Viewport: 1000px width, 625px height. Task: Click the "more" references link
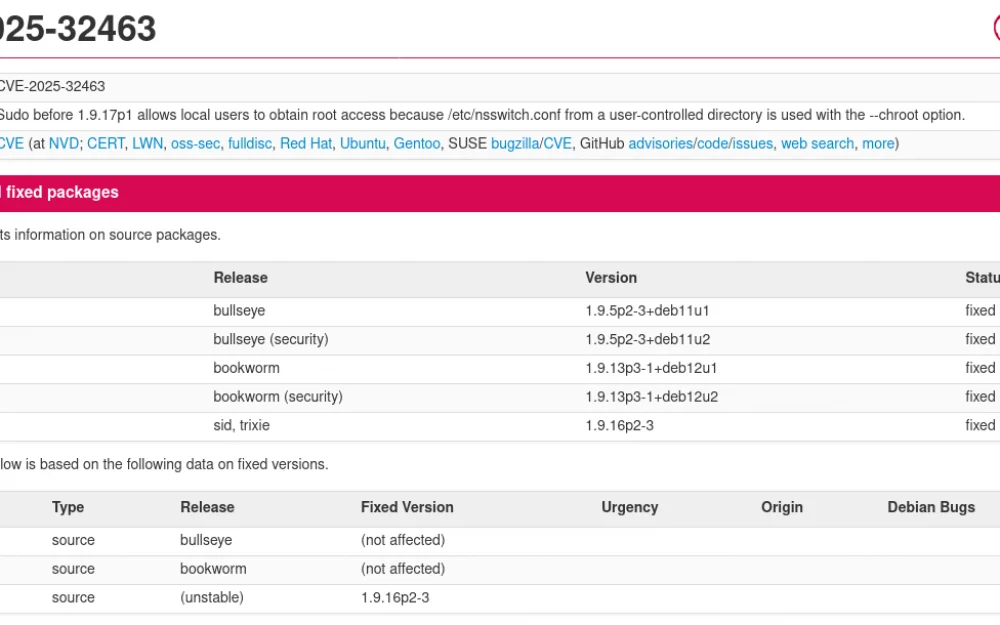click(878, 143)
